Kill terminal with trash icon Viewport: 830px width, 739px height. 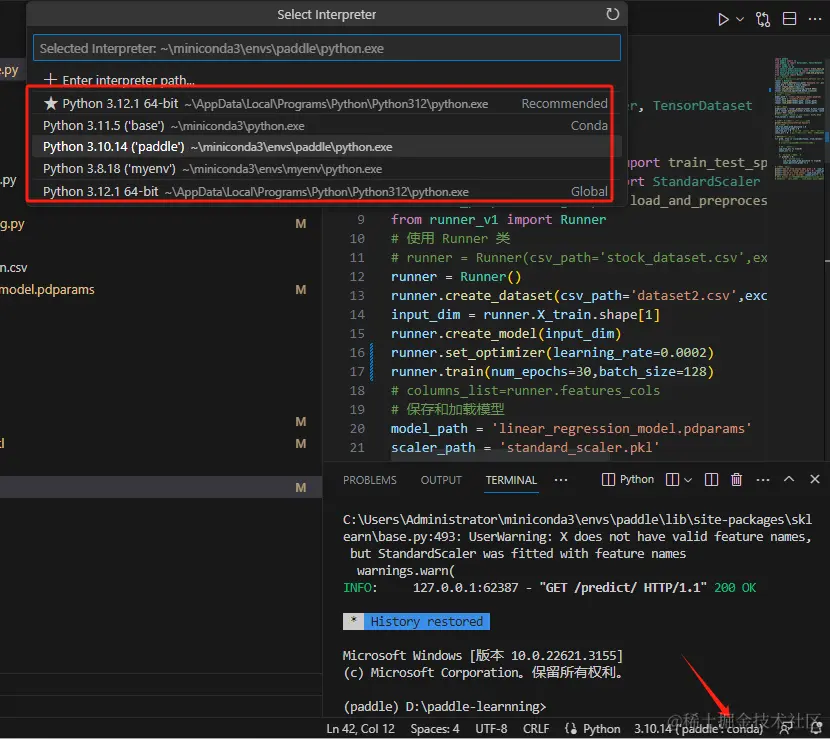click(x=736, y=480)
